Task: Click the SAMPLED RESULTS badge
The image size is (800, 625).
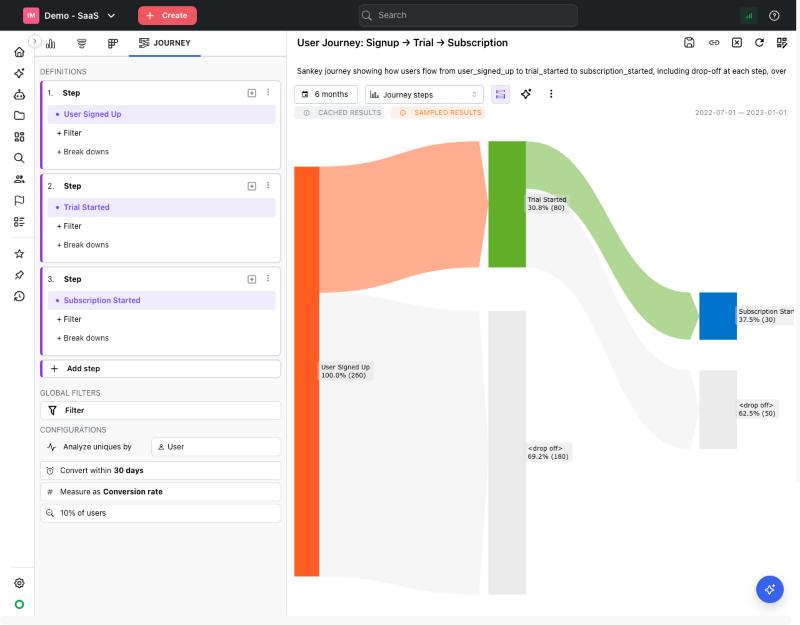Action: tap(440, 113)
